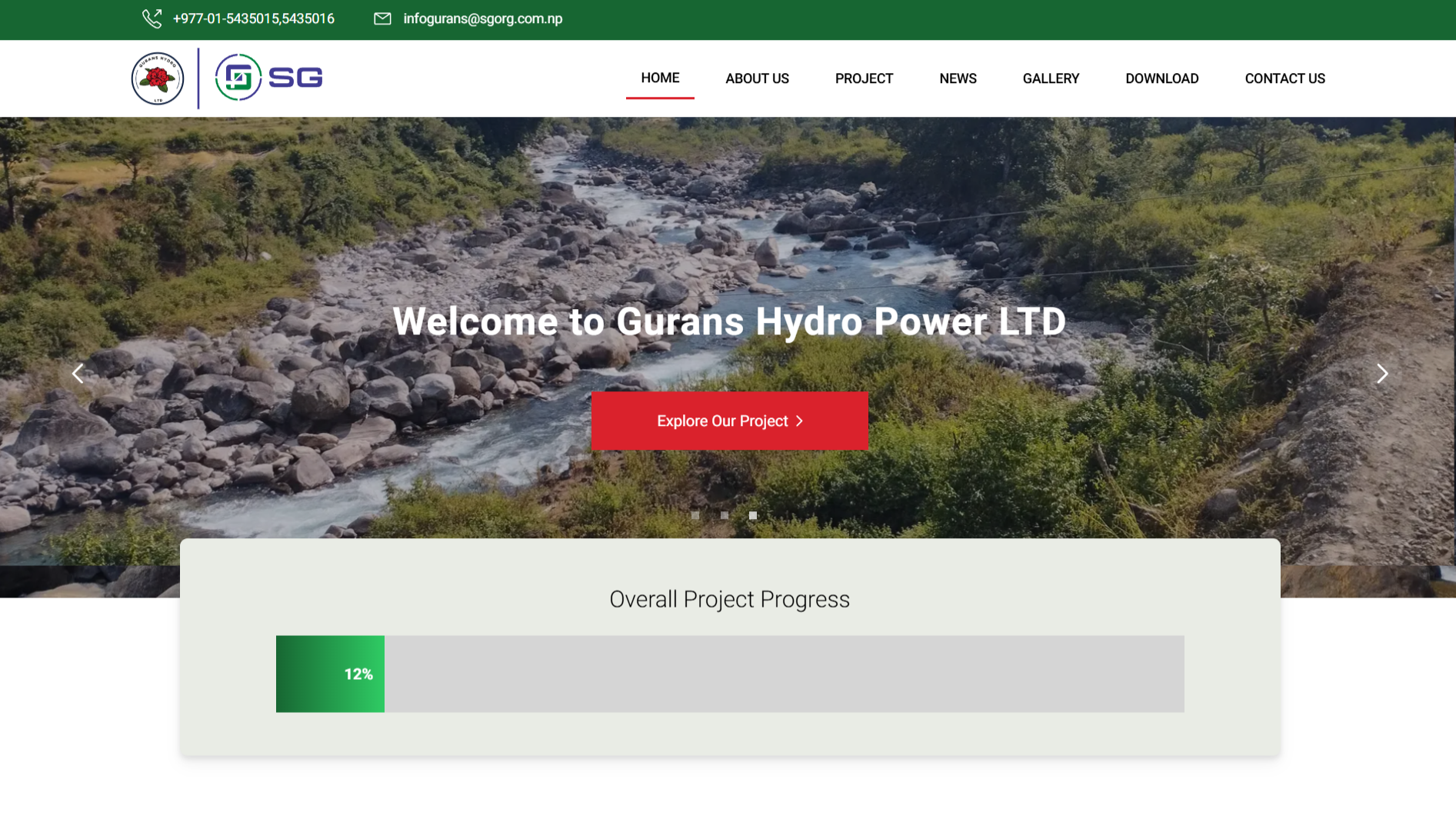Image resolution: width=1456 pixels, height=822 pixels.
Task: Click the chevron inside Explore Our Project
Action: [800, 421]
